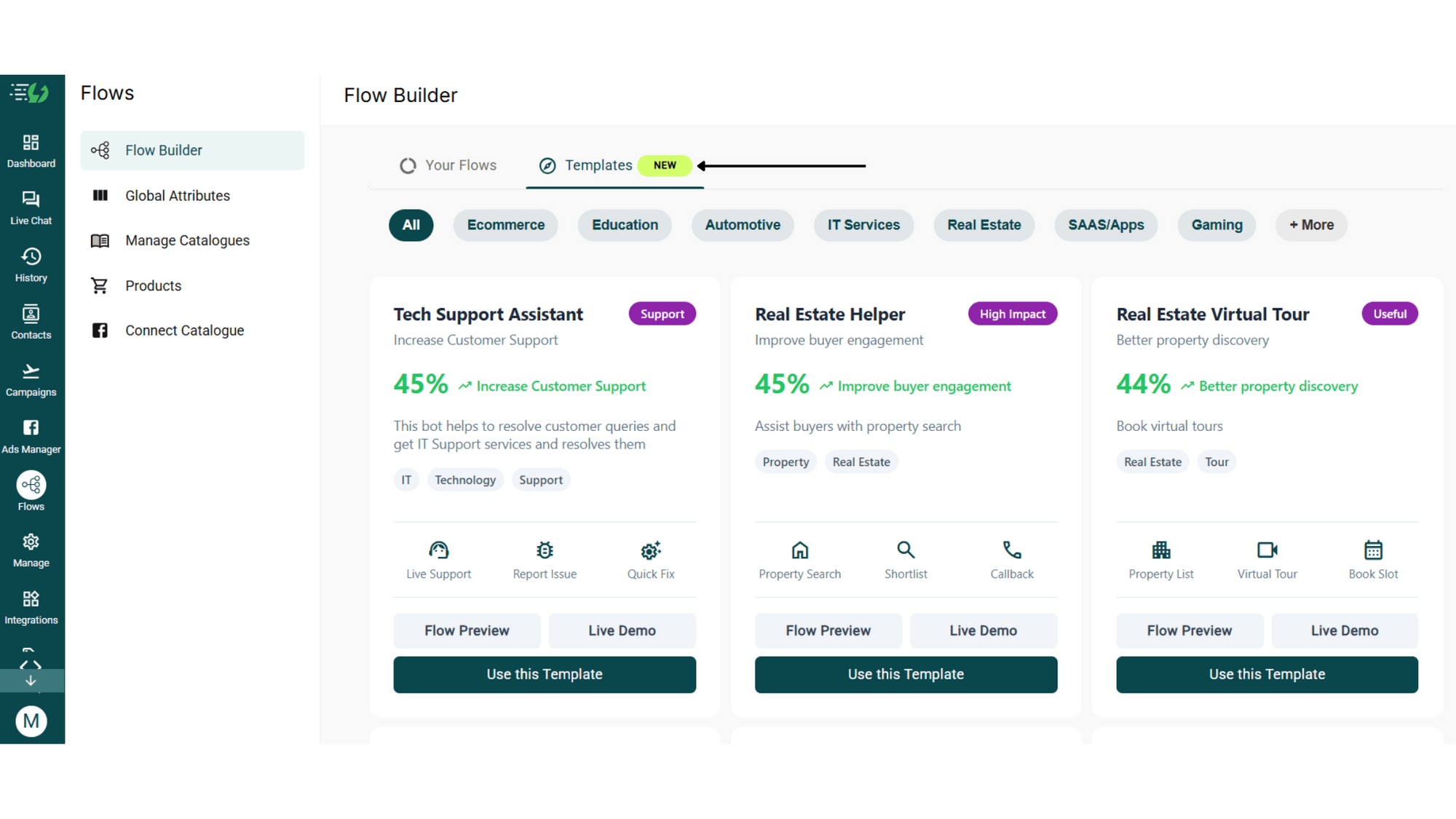Expand the sidebar menu hamburger logo
This screenshot has height=819, width=1456.
(x=30, y=93)
